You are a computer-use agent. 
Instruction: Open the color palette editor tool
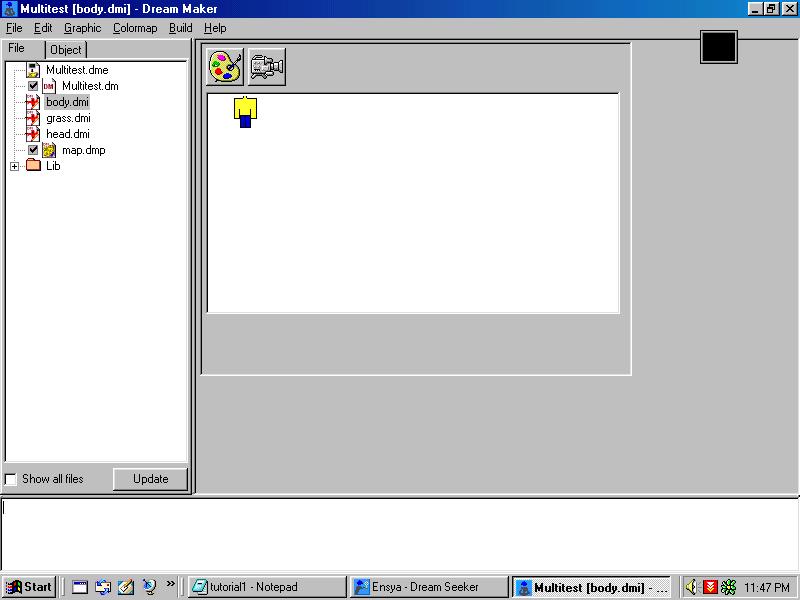click(x=224, y=67)
